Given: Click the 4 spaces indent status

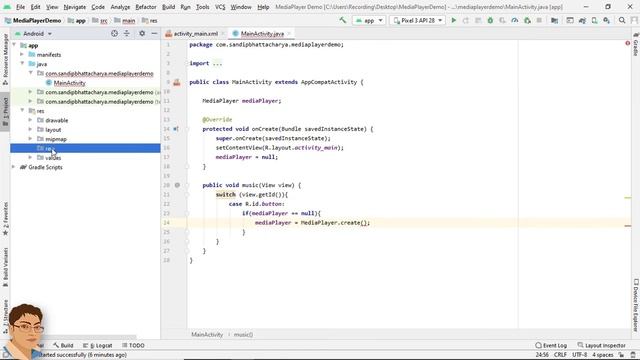Looking at the screenshot, I should (602, 355).
